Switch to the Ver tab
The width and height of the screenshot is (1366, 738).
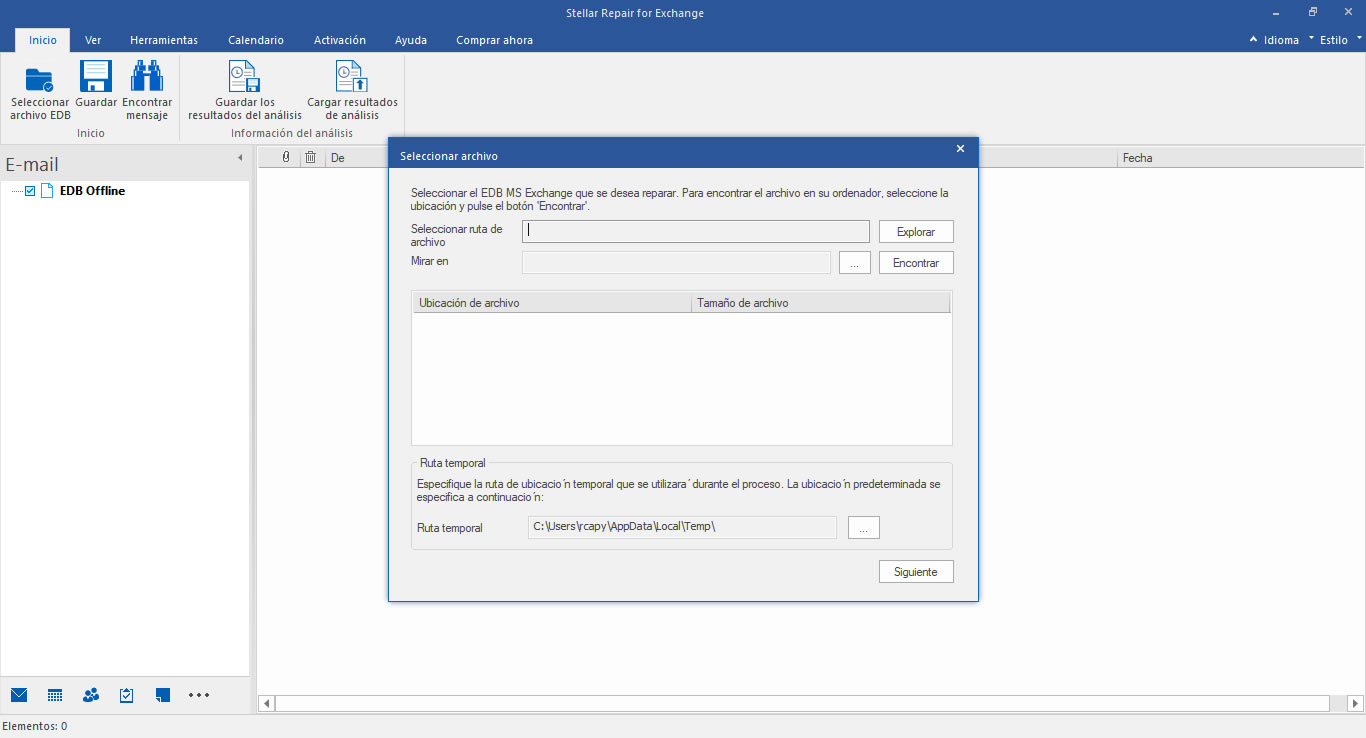pyautogui.click(x=93, y=40)
